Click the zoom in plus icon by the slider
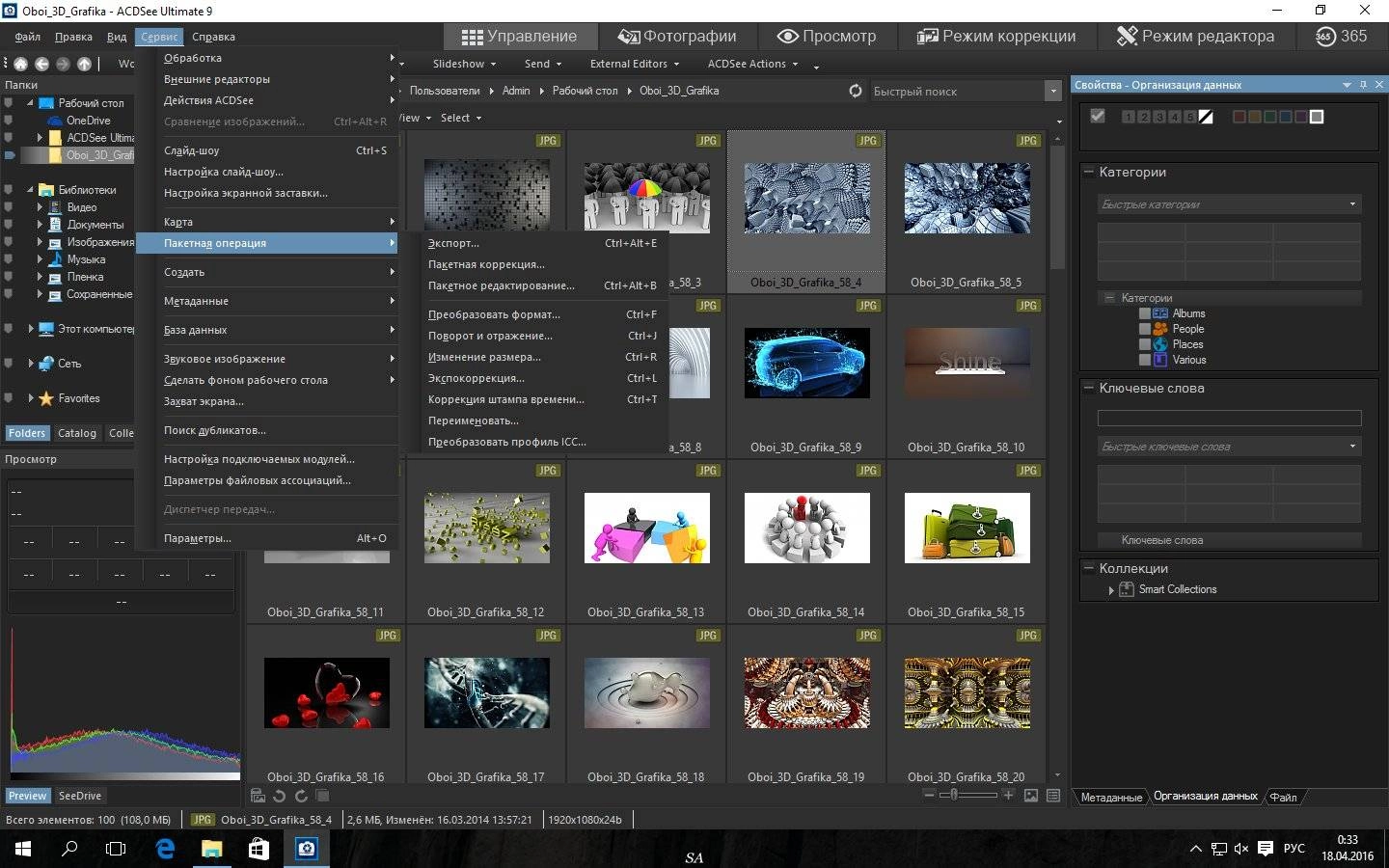1389x868 pixels. (1008, 795)
